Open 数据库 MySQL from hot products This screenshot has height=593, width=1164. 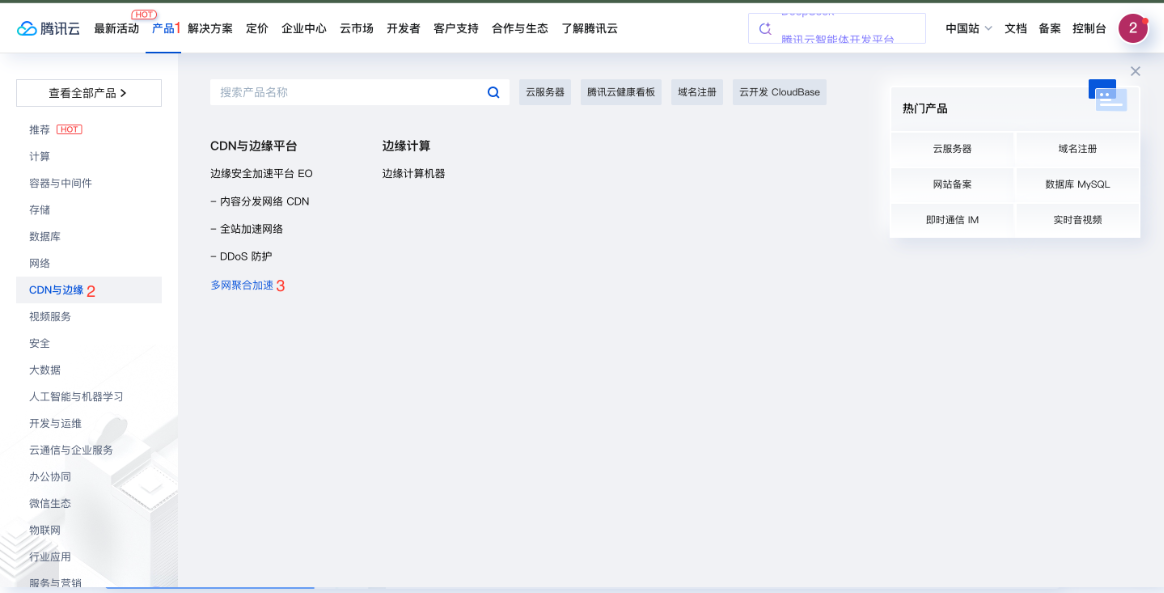(x=1077, y=184)
